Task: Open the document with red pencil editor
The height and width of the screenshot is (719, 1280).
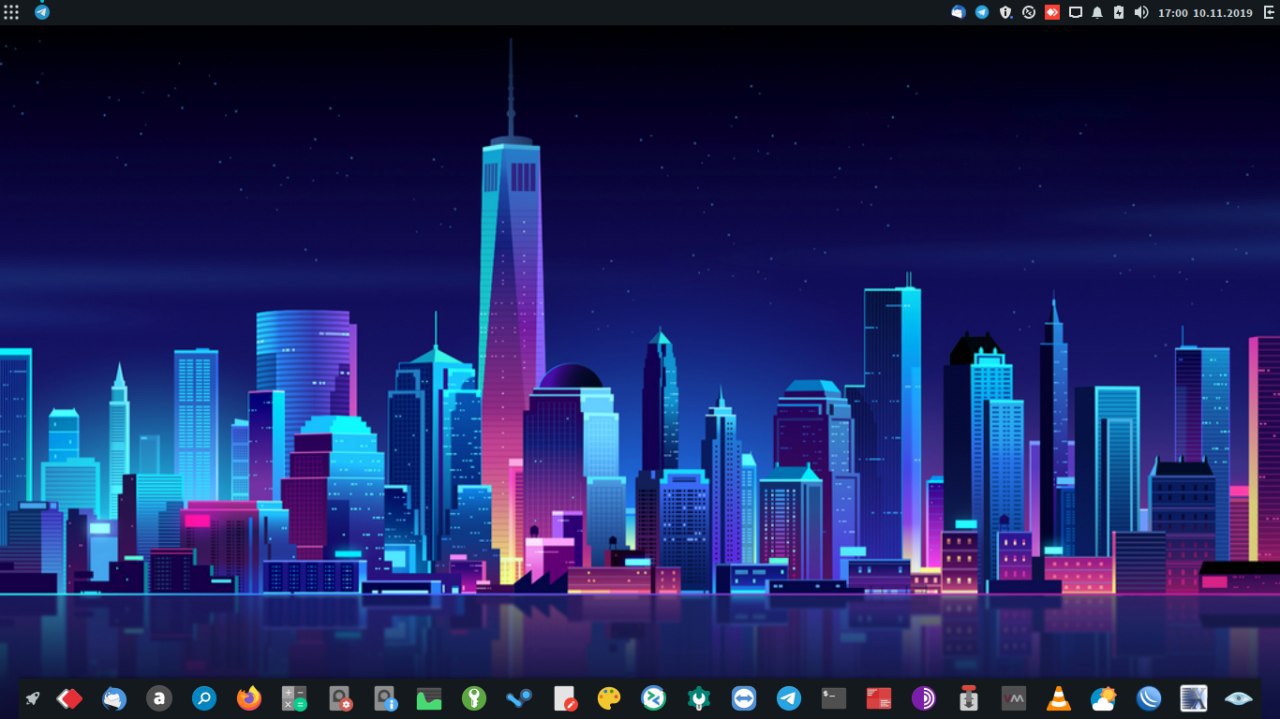Action: pos(565,698)
